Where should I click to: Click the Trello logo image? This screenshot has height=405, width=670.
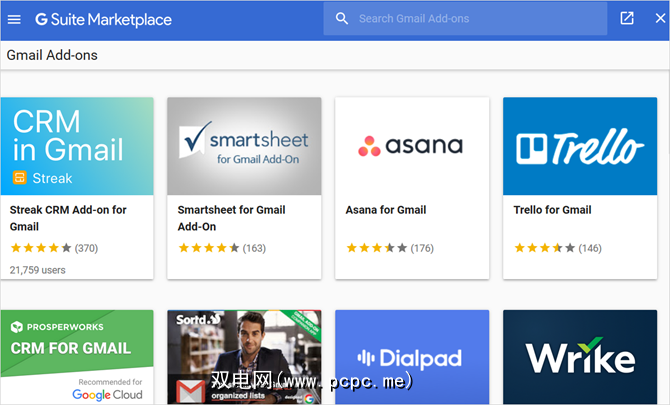[579, 146]
